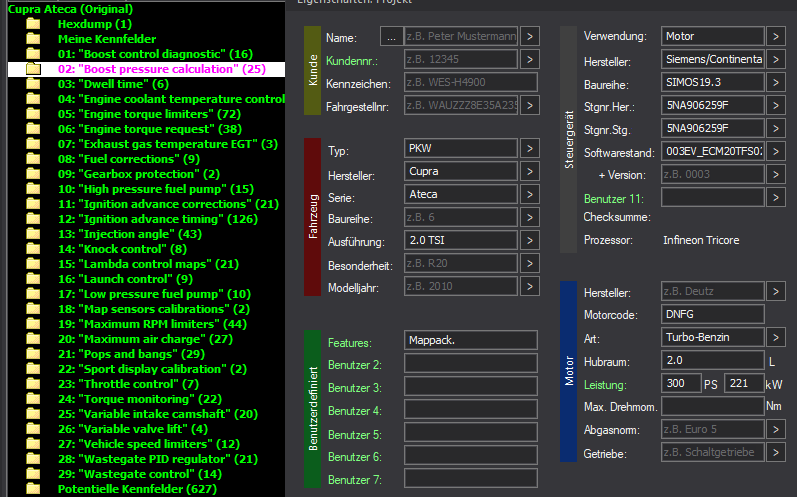
Task: Open the arrow list for Softwarestand
Action: 776,151
